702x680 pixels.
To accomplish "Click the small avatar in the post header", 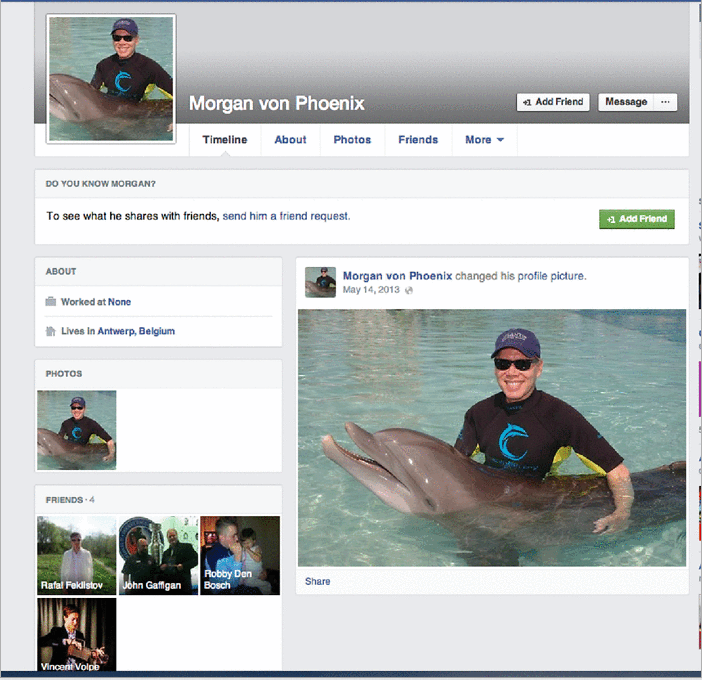I will point(320,282).
